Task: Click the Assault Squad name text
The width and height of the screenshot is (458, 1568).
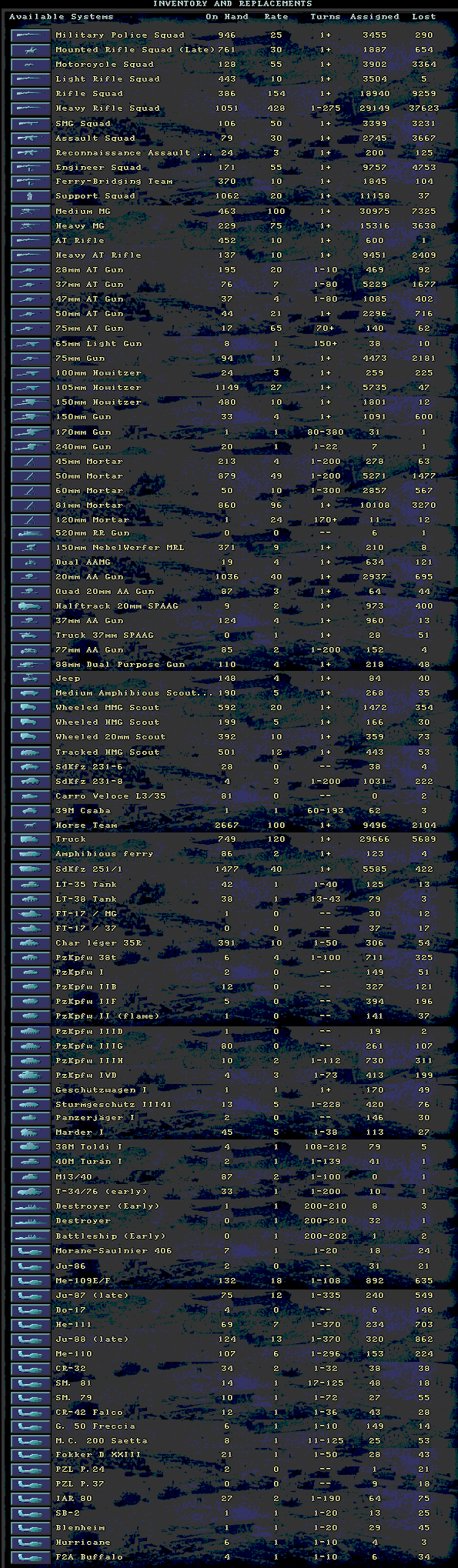Action: point(95,138)
